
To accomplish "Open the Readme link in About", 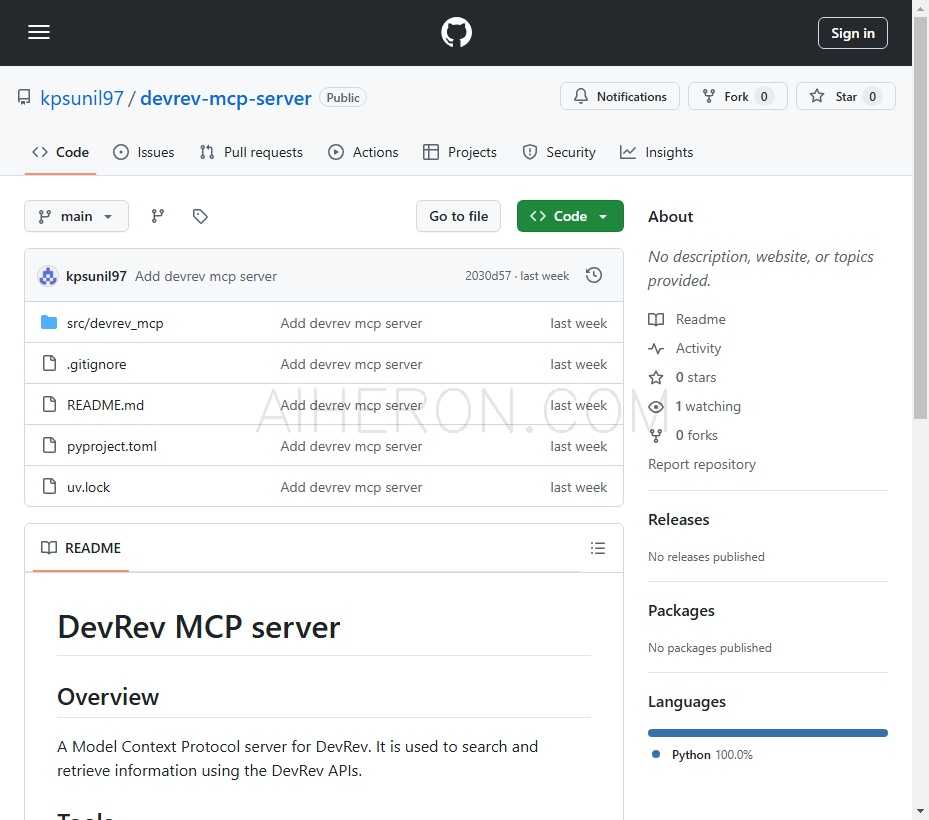I will tap(687, 319).
